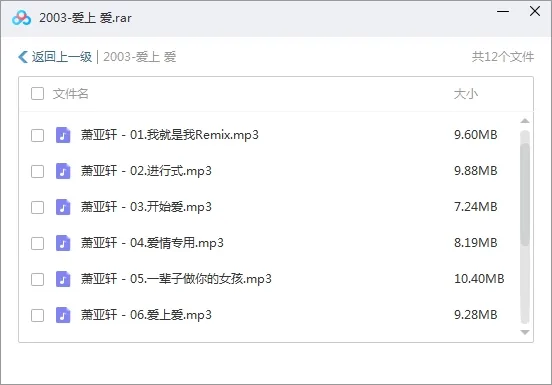
Task: Click the 2003-爱上 爱 breadcrumb folder
Action: (x=140, y=57)
